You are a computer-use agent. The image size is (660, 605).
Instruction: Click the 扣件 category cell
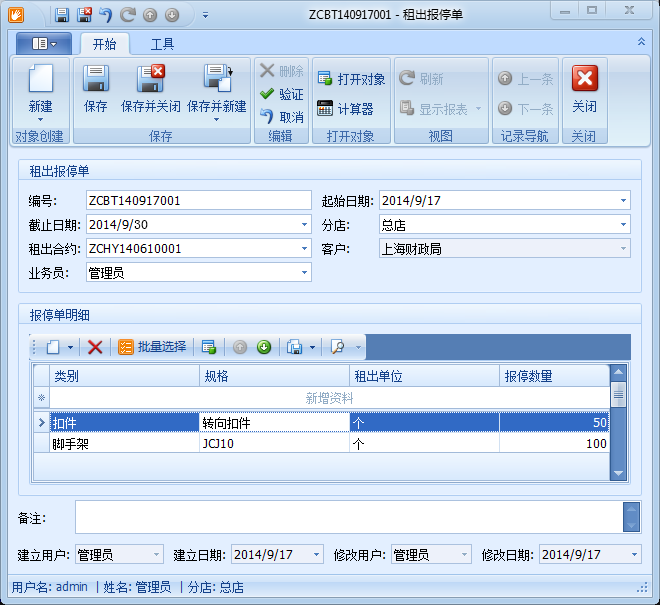coord(125,423)
